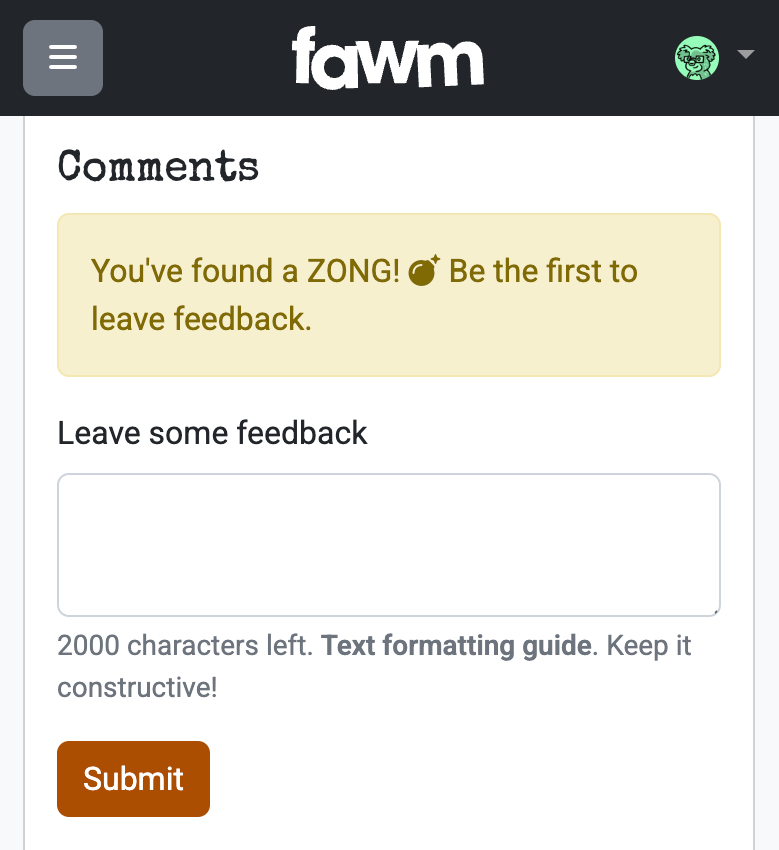The width and height of the screenshot is (779, 850).
Task: Click the 'leave feedback.' alert line
Action: click(x=201, y=319)
